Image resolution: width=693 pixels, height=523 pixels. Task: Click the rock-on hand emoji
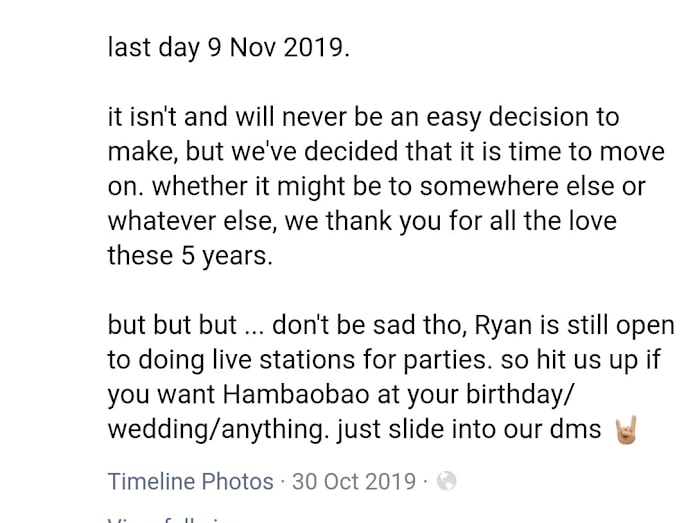click(x=625, y=429)
